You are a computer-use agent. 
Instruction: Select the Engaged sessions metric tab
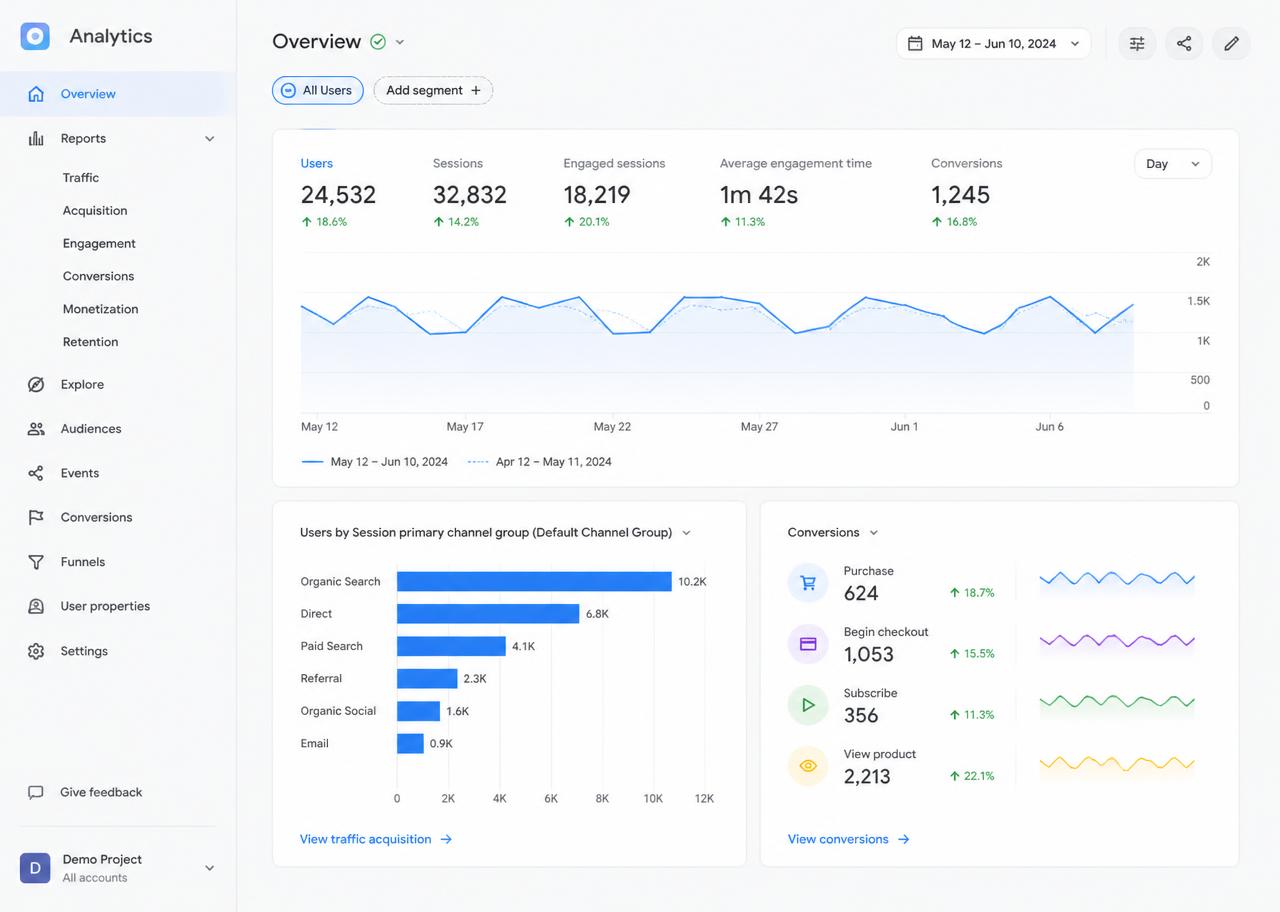[x=614, y=193]
